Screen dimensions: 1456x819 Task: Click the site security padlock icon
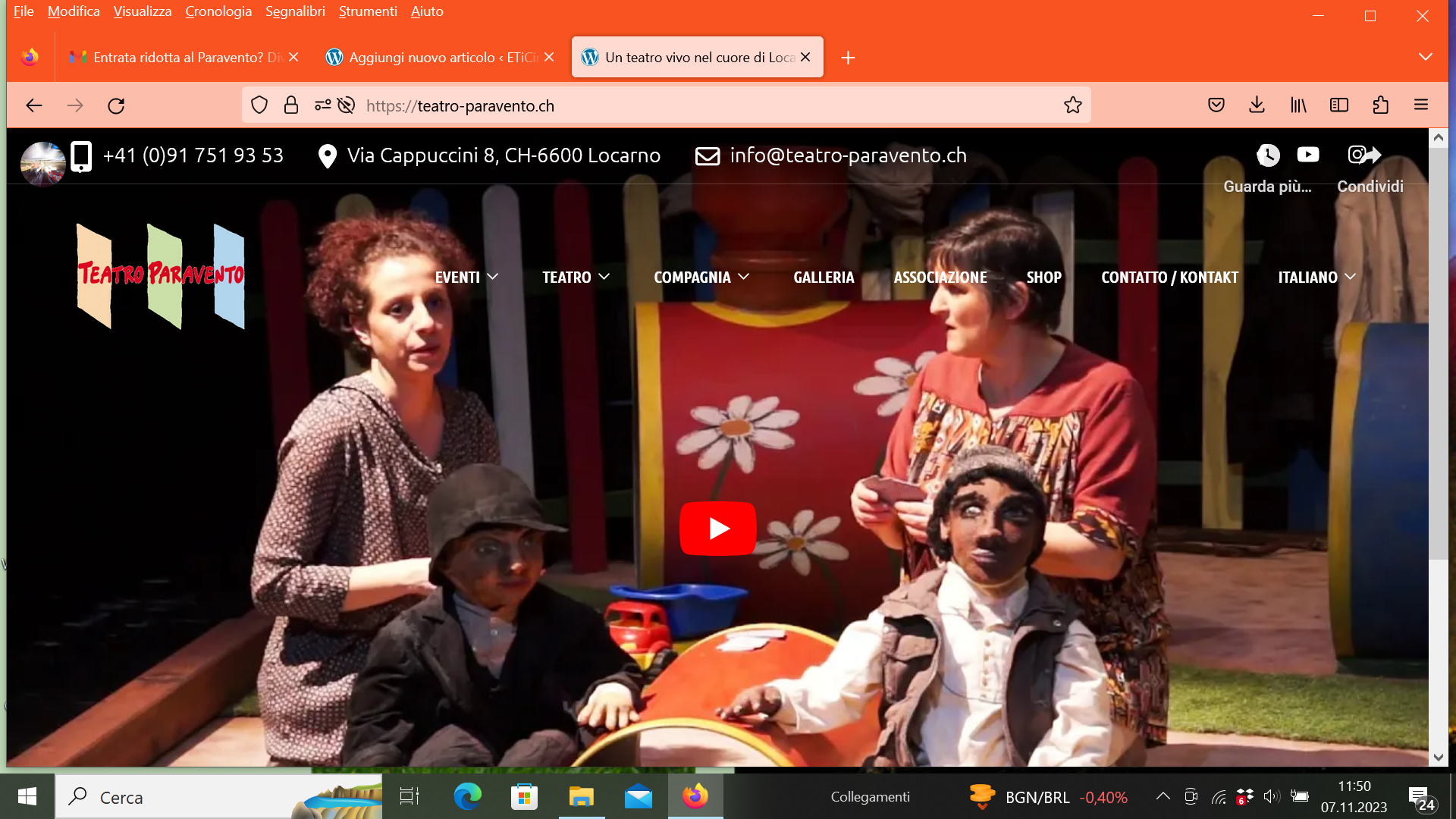pyautogui.click(x=291, y=105)
